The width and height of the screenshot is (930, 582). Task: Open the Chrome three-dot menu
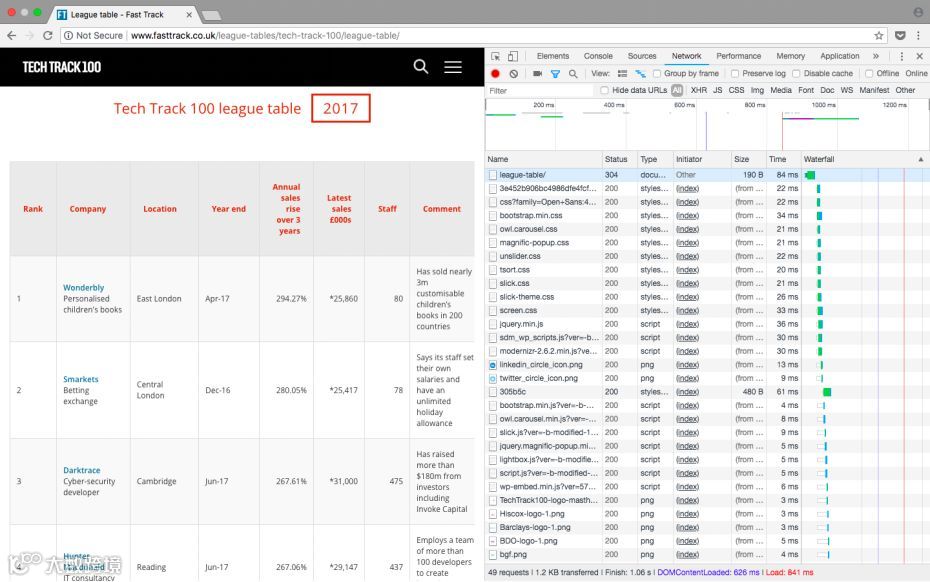[918, 36]
